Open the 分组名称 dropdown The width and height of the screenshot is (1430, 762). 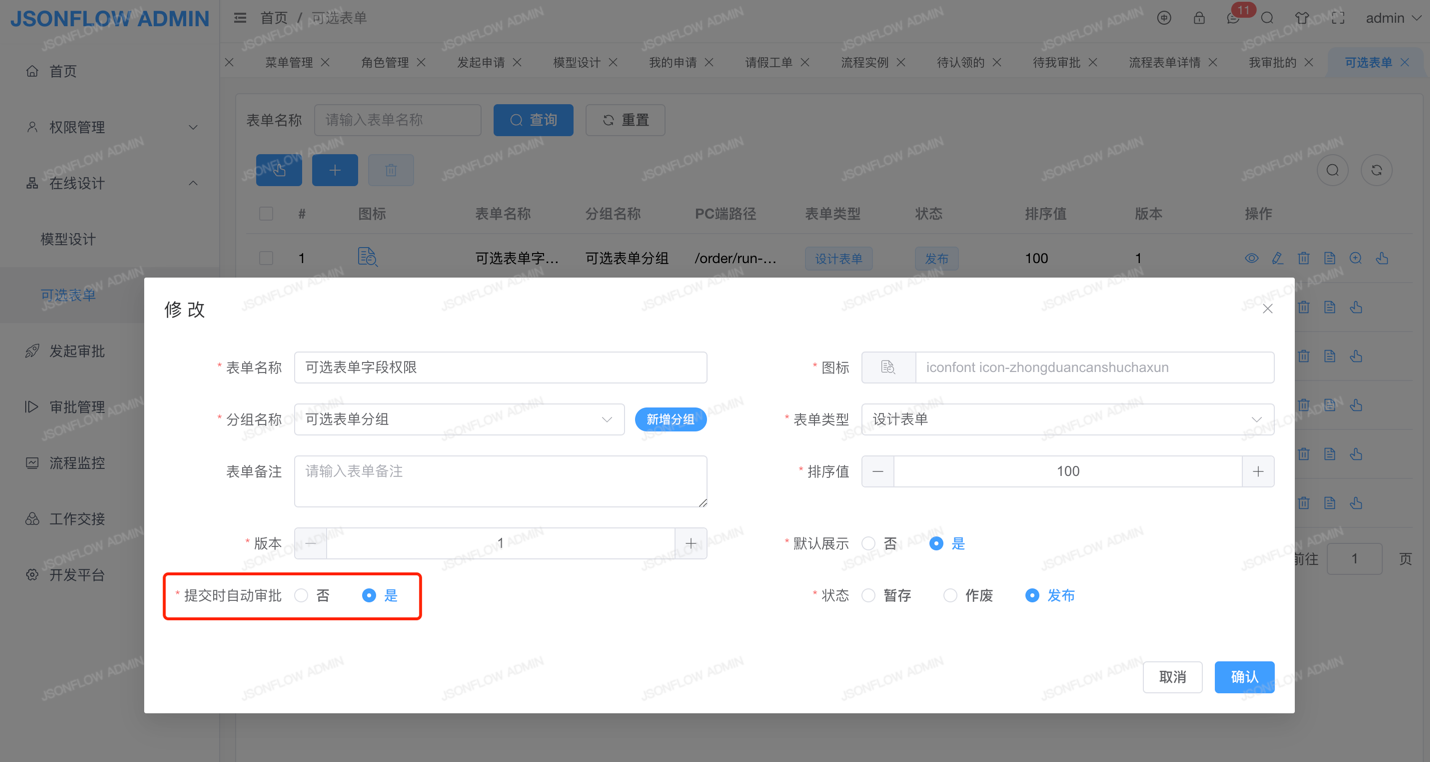click(459, 419)
